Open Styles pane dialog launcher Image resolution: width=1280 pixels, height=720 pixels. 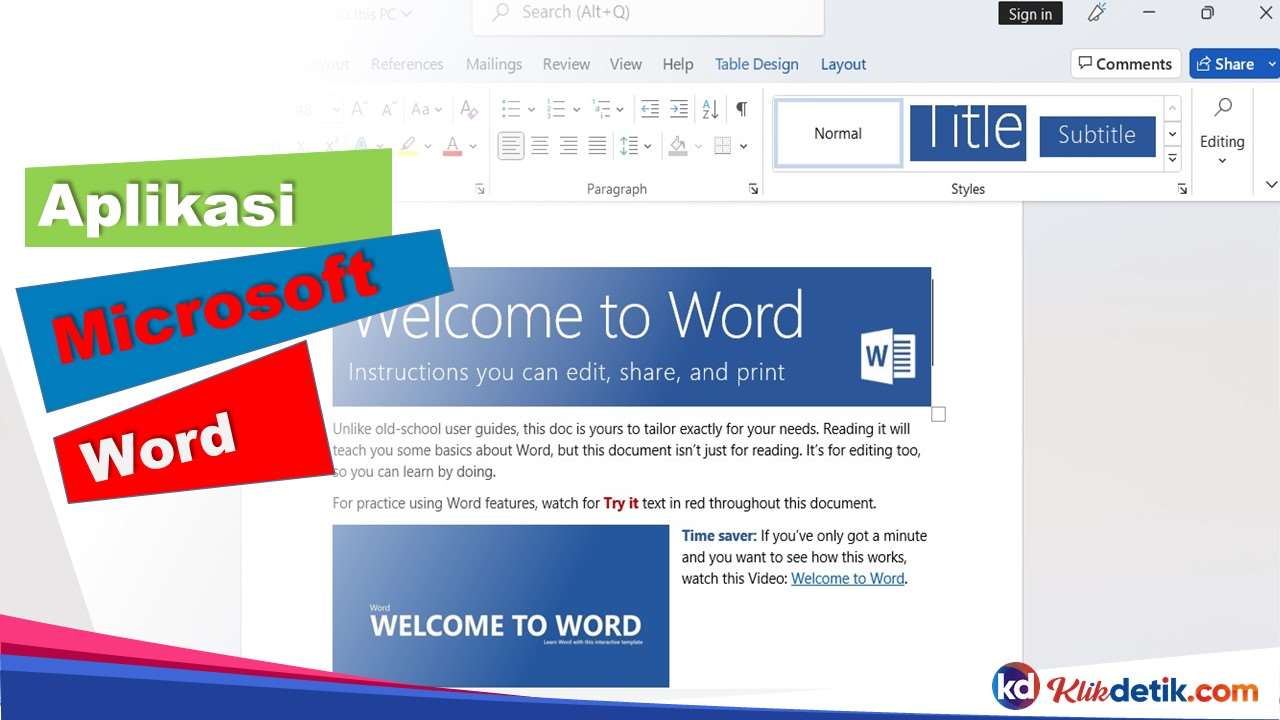click(1182, 189)
